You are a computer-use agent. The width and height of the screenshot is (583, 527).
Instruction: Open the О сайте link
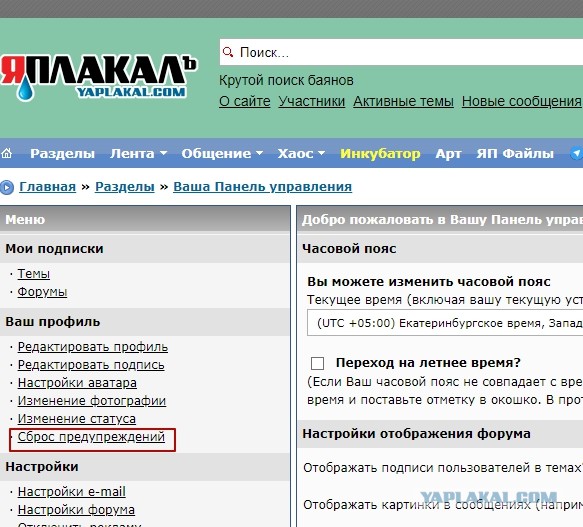245,101
